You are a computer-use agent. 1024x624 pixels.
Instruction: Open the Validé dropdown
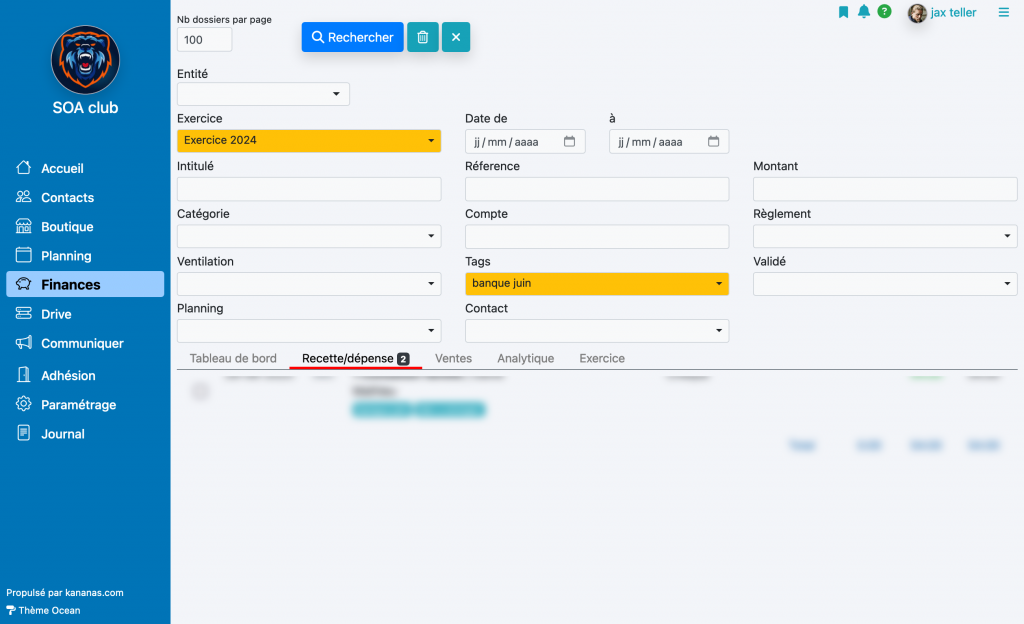click(x=1006, y=284)
